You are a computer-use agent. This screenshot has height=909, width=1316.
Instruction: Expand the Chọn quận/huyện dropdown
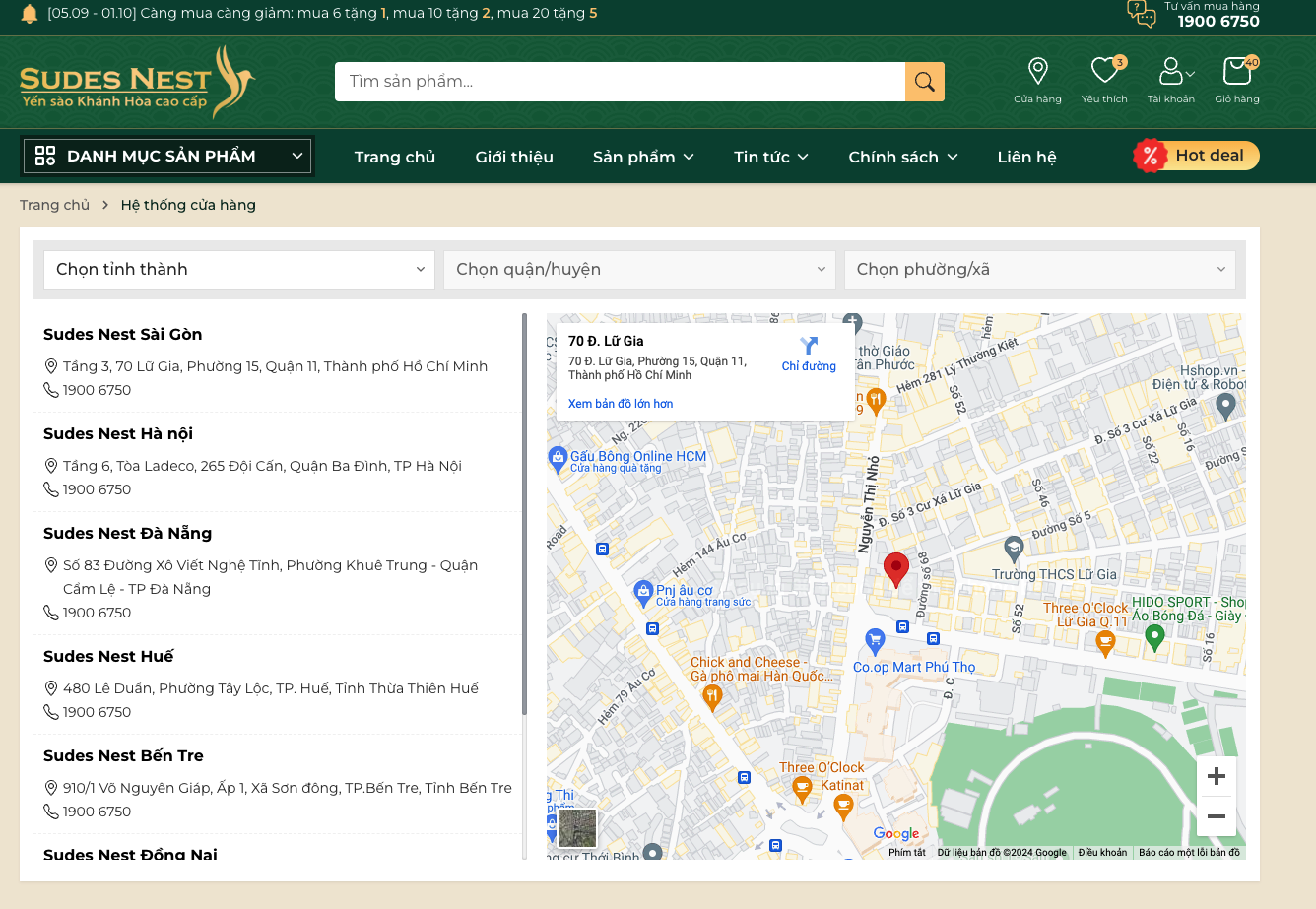click(640, 270)
